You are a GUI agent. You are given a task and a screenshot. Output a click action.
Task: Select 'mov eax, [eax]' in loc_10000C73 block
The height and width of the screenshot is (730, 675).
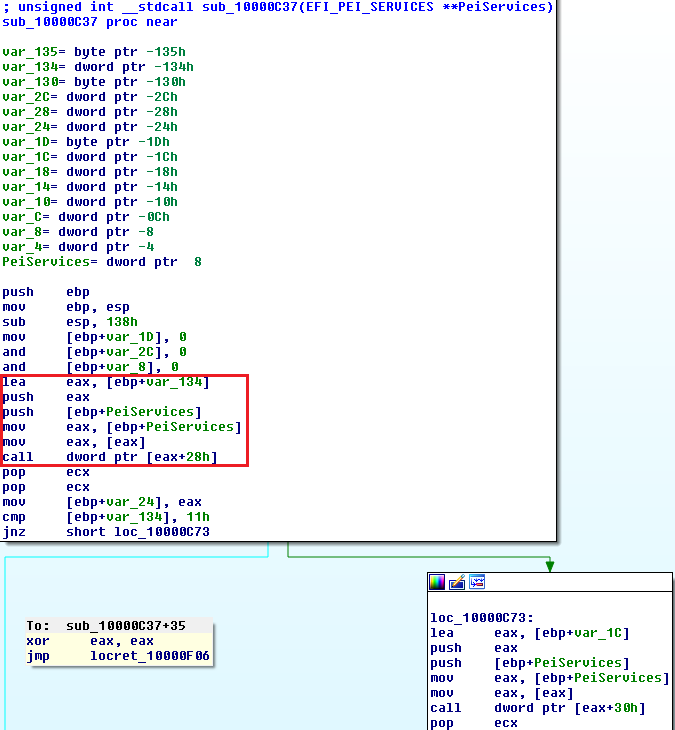click(502, 693)
